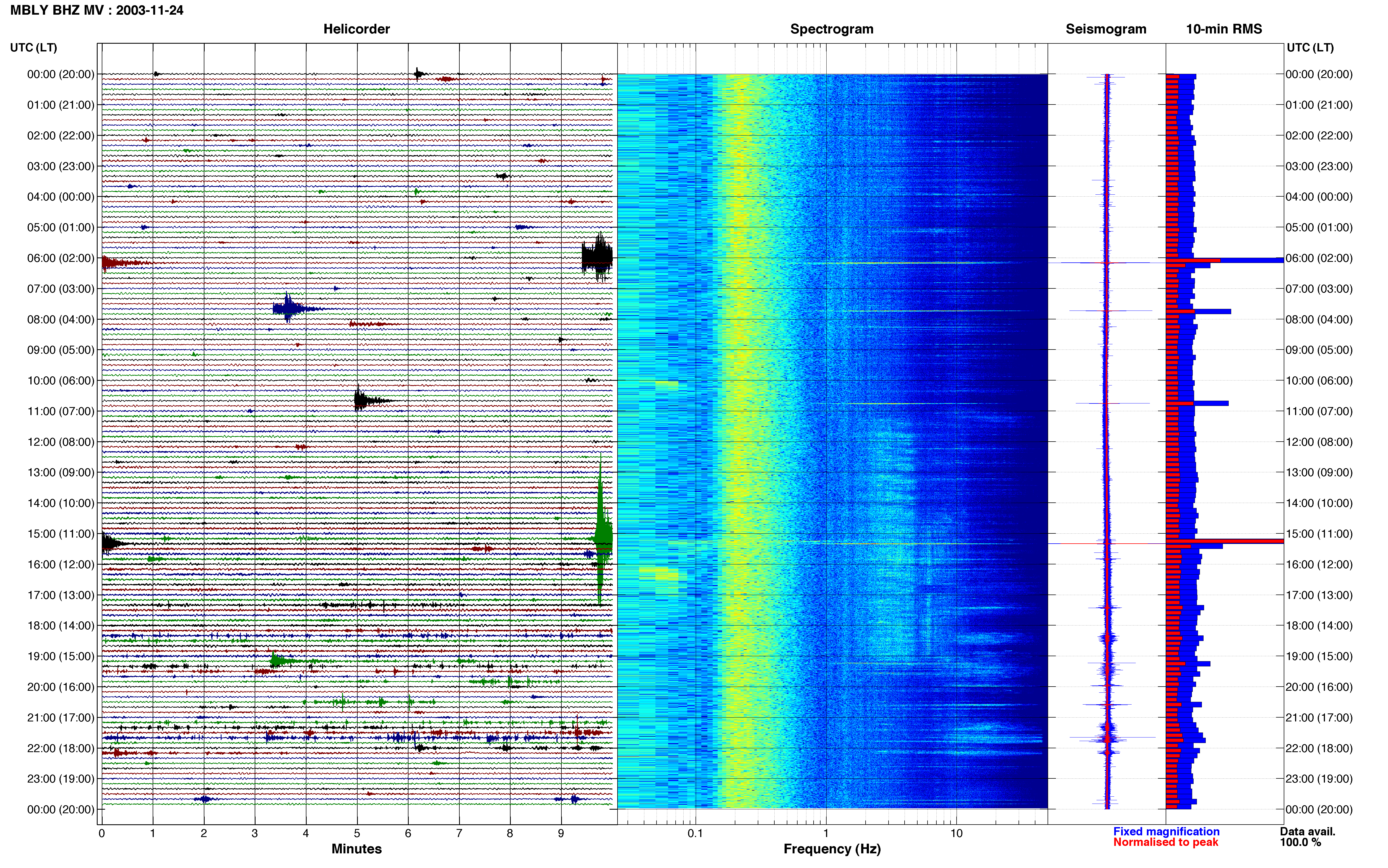Click the left '09:00 (05:00)' time label
Viewport: 1388px width, 868px height.
click(x=61, y=350)
